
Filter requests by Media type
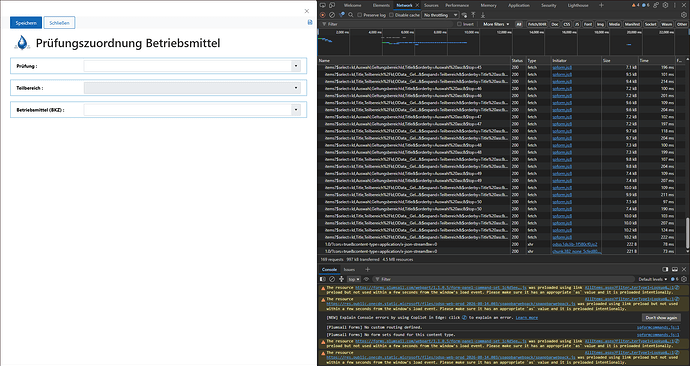[614, 24]
